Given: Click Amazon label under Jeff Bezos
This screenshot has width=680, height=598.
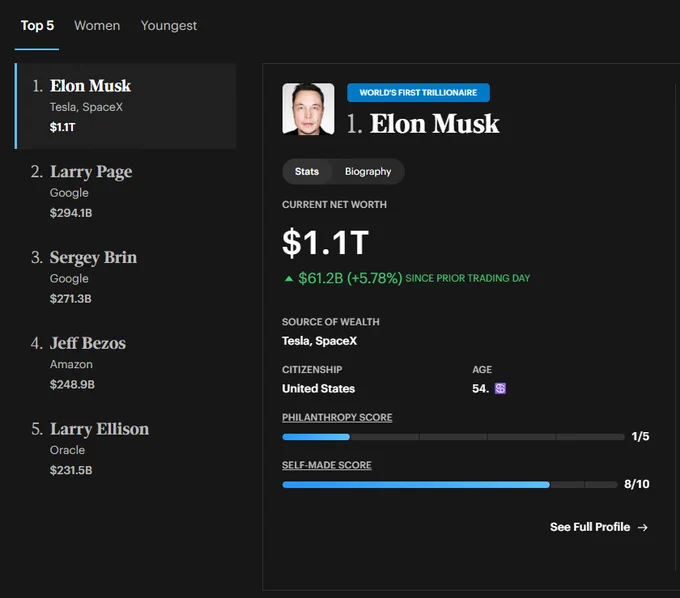Looking at the screenshot, I should click(x=71, y=364).
